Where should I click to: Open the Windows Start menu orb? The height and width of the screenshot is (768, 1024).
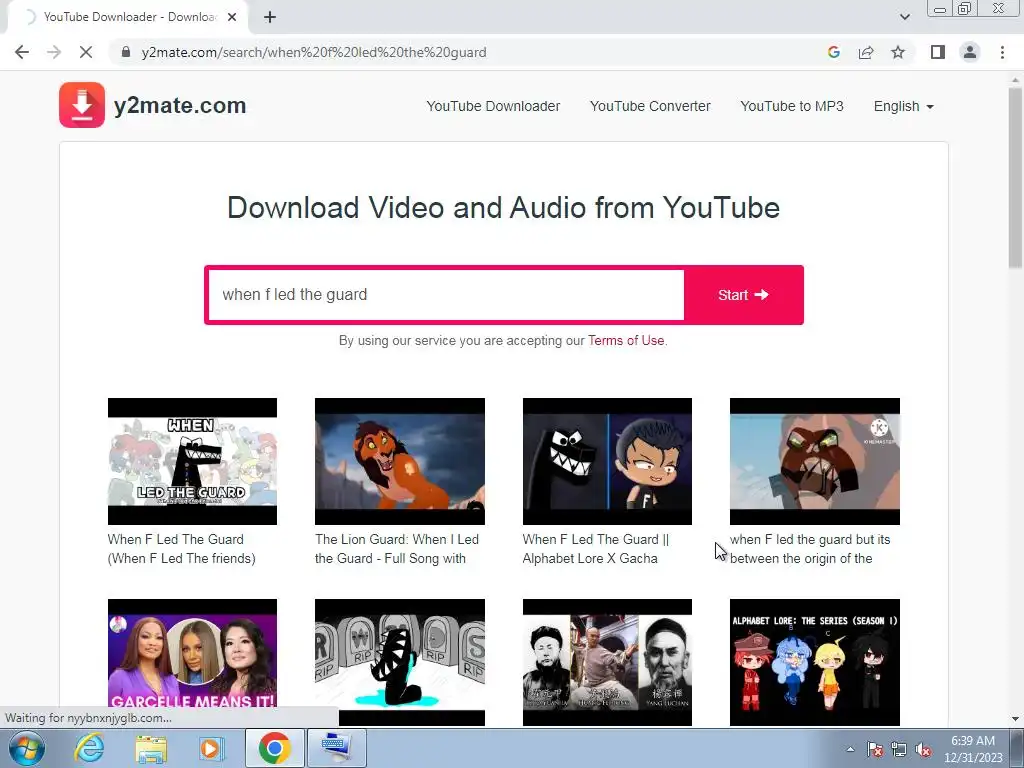pyautogui.click(x=27, y=748)
